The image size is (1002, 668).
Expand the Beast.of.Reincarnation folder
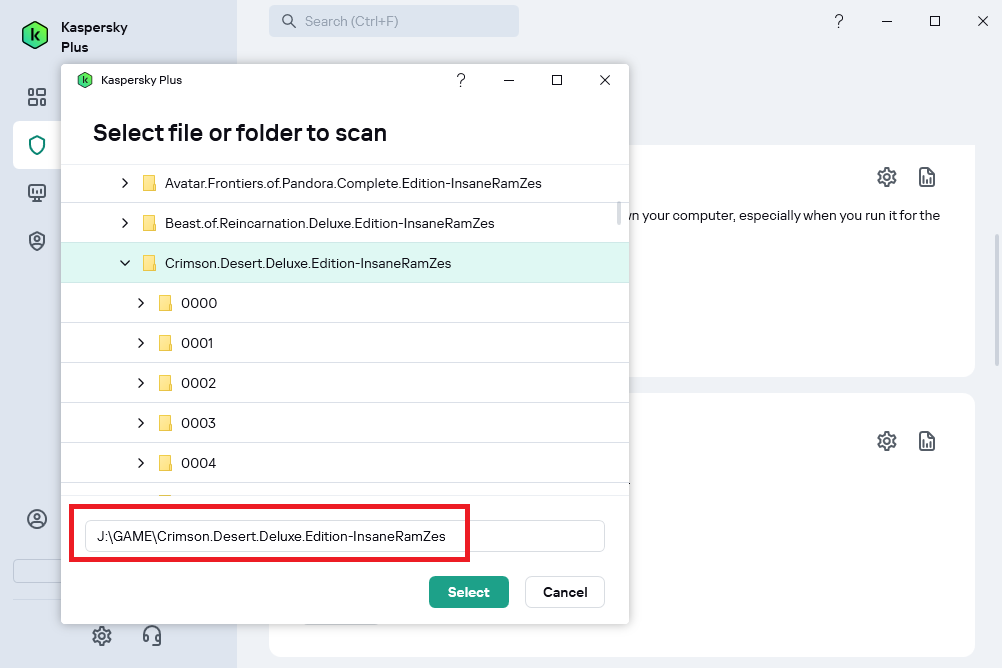click(x=125, y=223)
